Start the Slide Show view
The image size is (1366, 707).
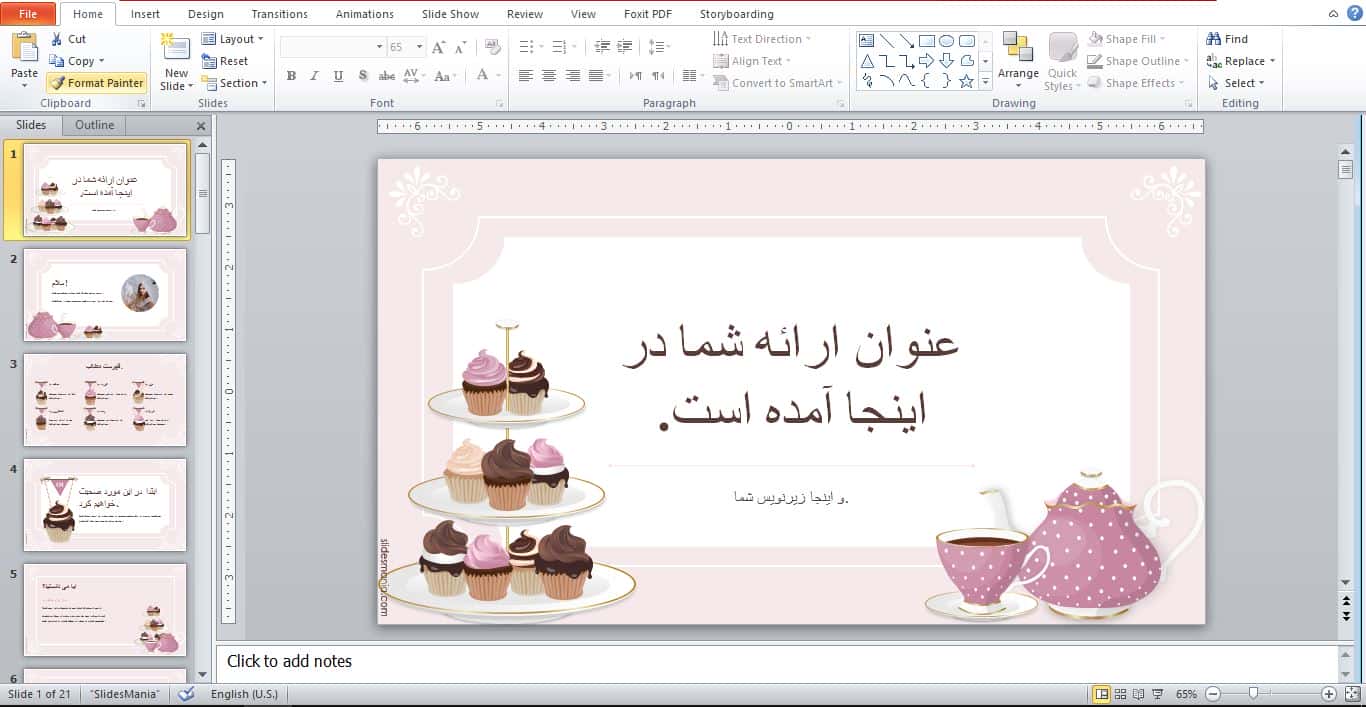[1158, 694]
